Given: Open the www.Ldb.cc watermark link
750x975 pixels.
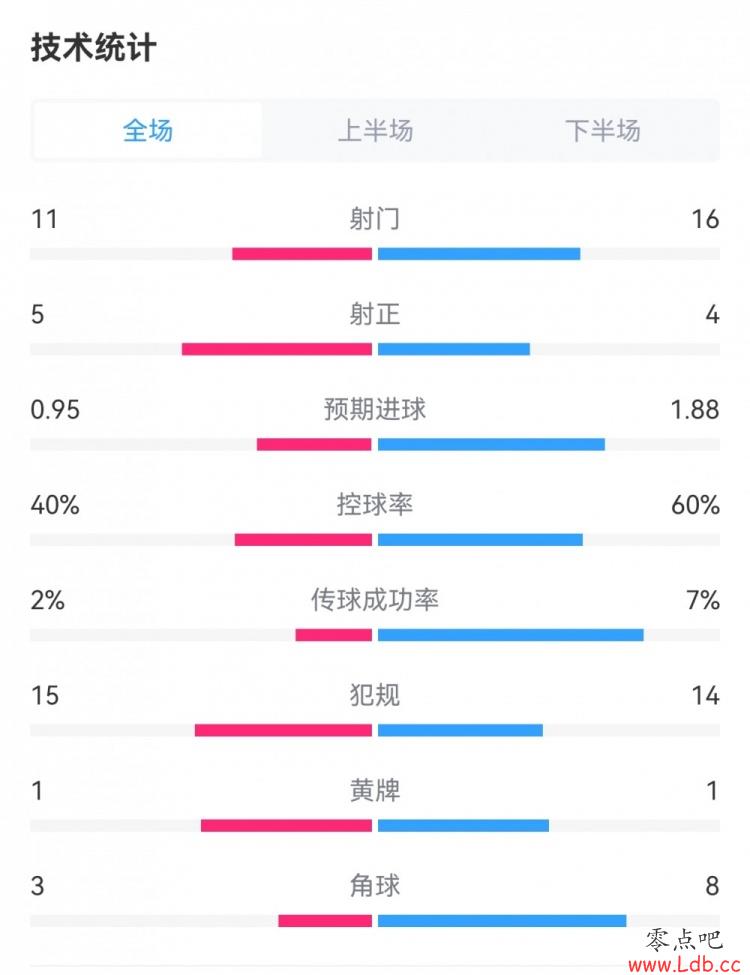Looking at the screenshot, I should (x=685, y=965).
